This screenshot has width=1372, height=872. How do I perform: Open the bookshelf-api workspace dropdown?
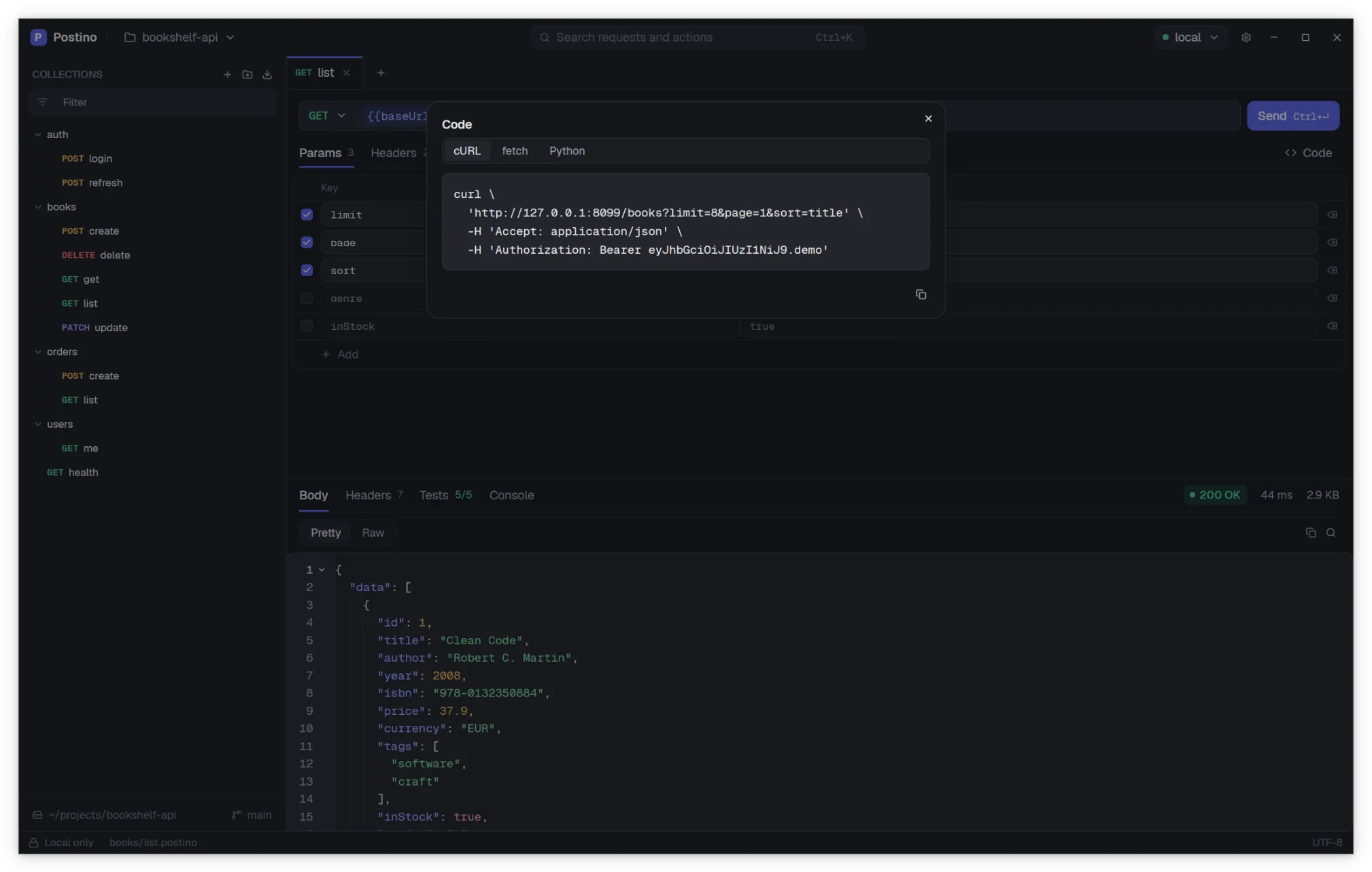click(x=179, y=37)
